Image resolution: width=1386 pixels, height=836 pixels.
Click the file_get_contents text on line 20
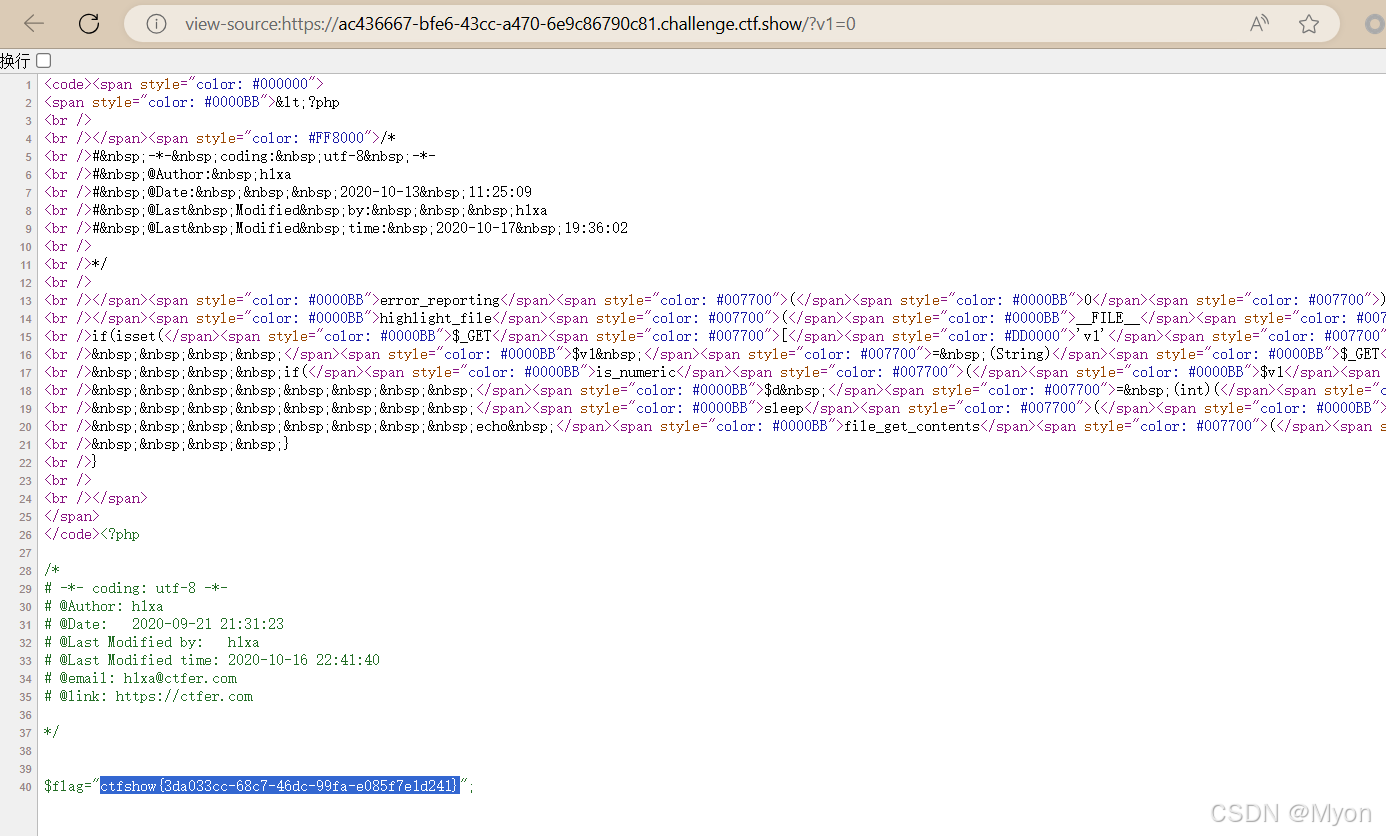pos(912,426)
